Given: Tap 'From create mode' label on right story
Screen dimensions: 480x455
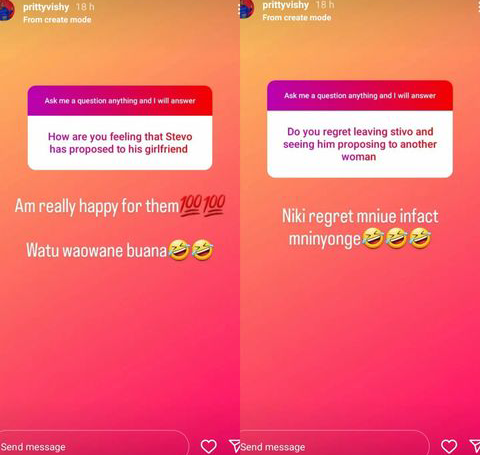Looking at the screenshot, I should click(297, 17).
